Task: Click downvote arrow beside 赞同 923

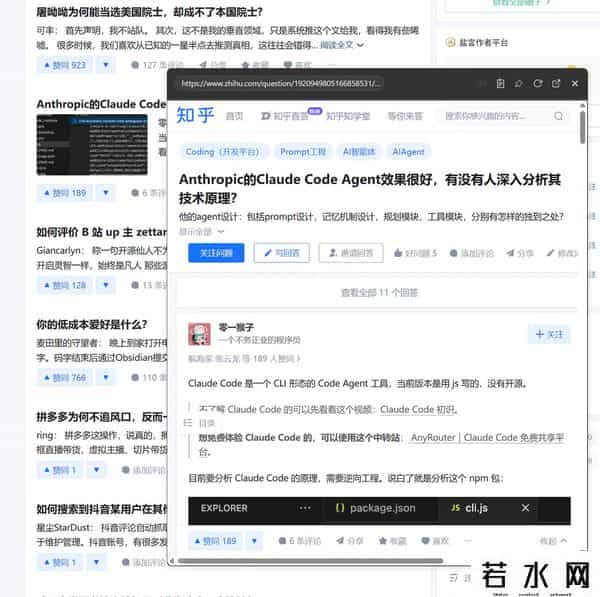Action: click(106, 65)
